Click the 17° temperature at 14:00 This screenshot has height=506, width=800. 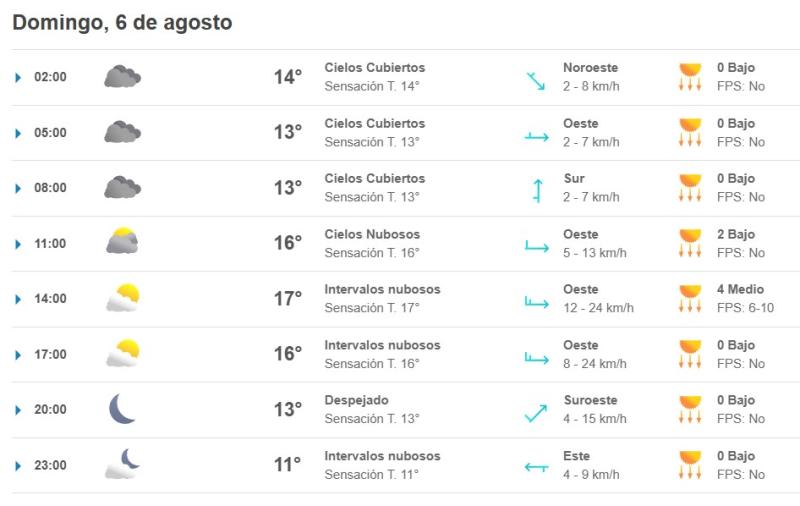[288, 299]
